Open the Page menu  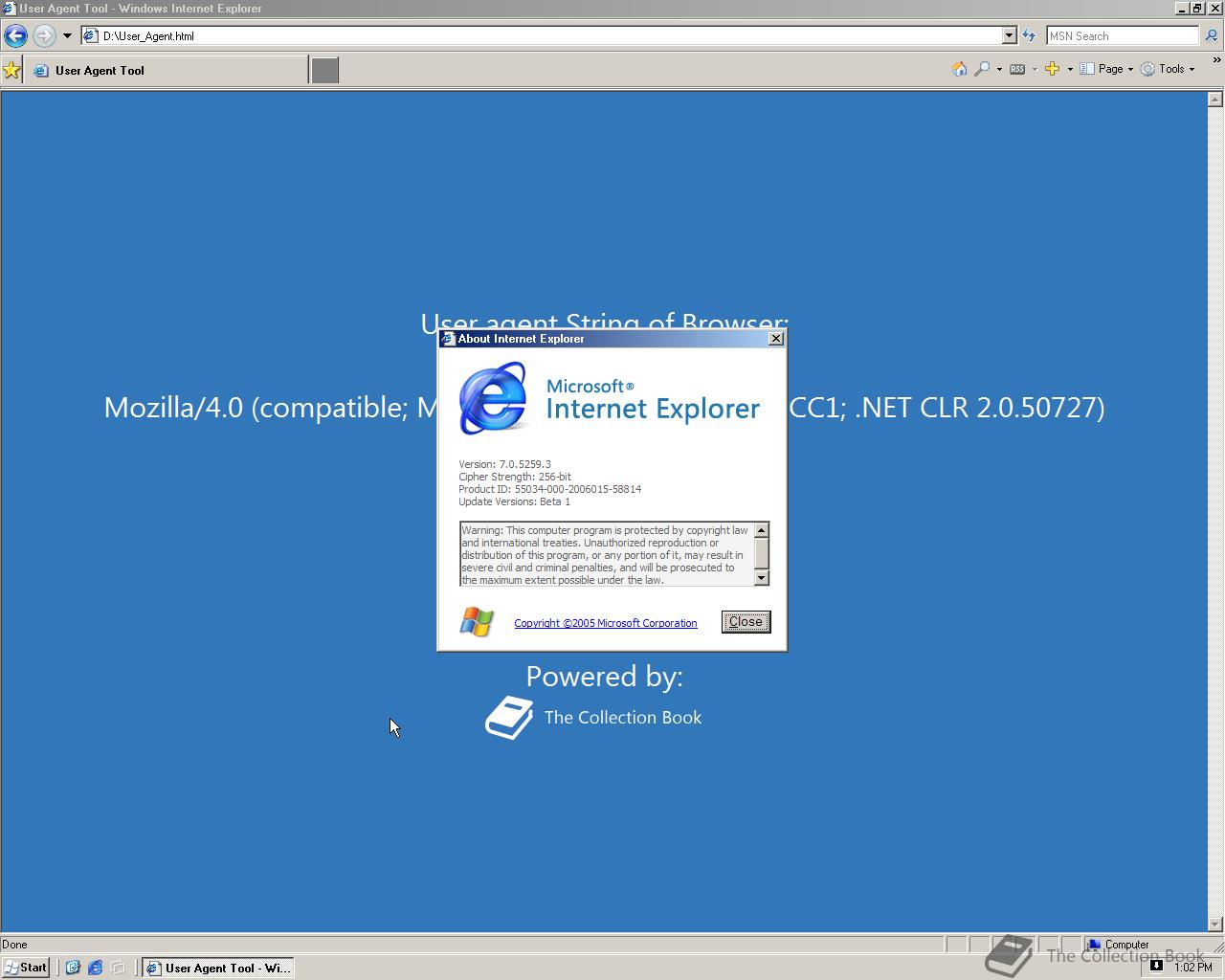(1106, 69)
